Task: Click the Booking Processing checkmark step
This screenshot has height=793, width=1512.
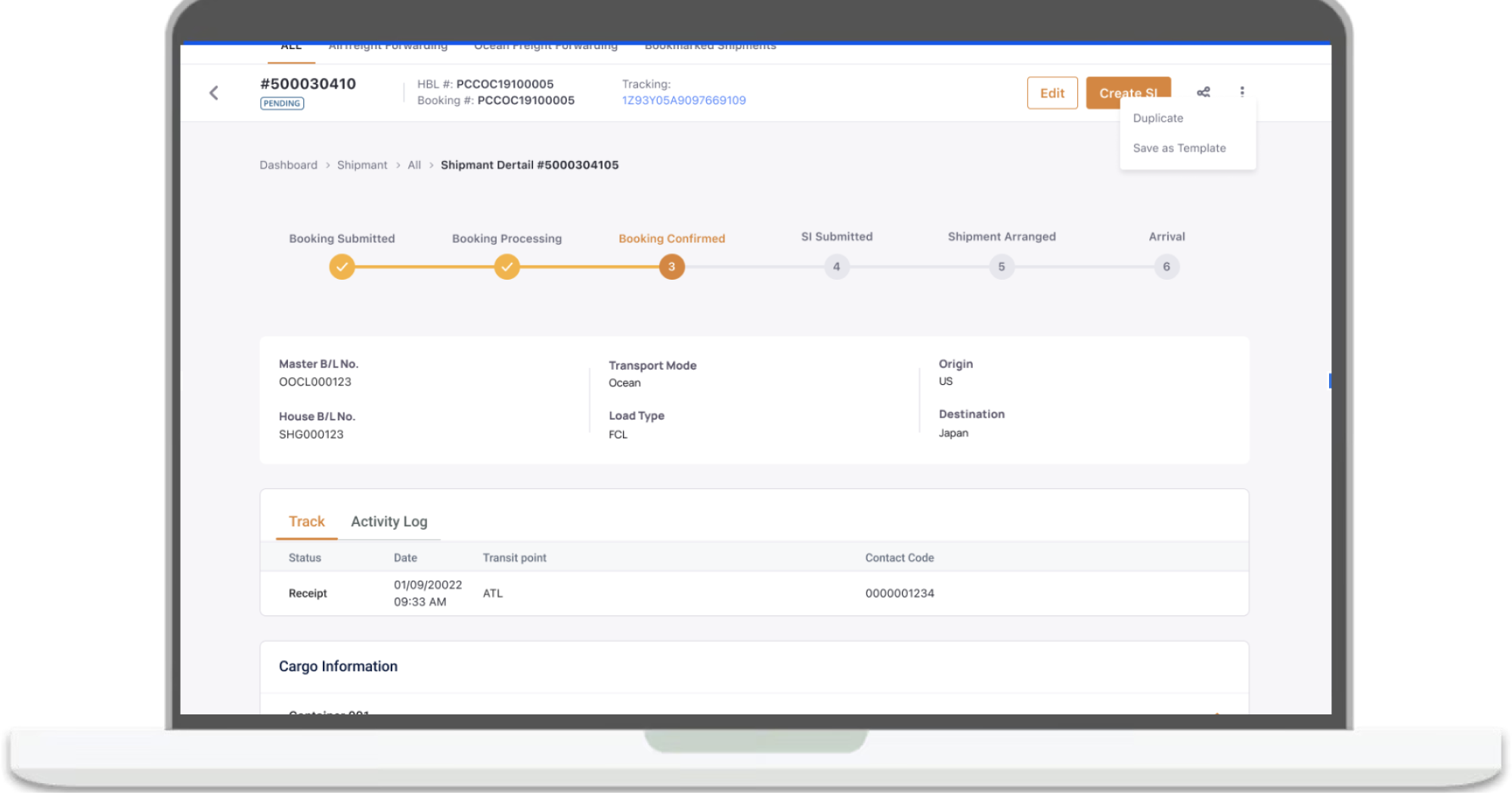Action: pyautogui.click(x=507, y=267)
